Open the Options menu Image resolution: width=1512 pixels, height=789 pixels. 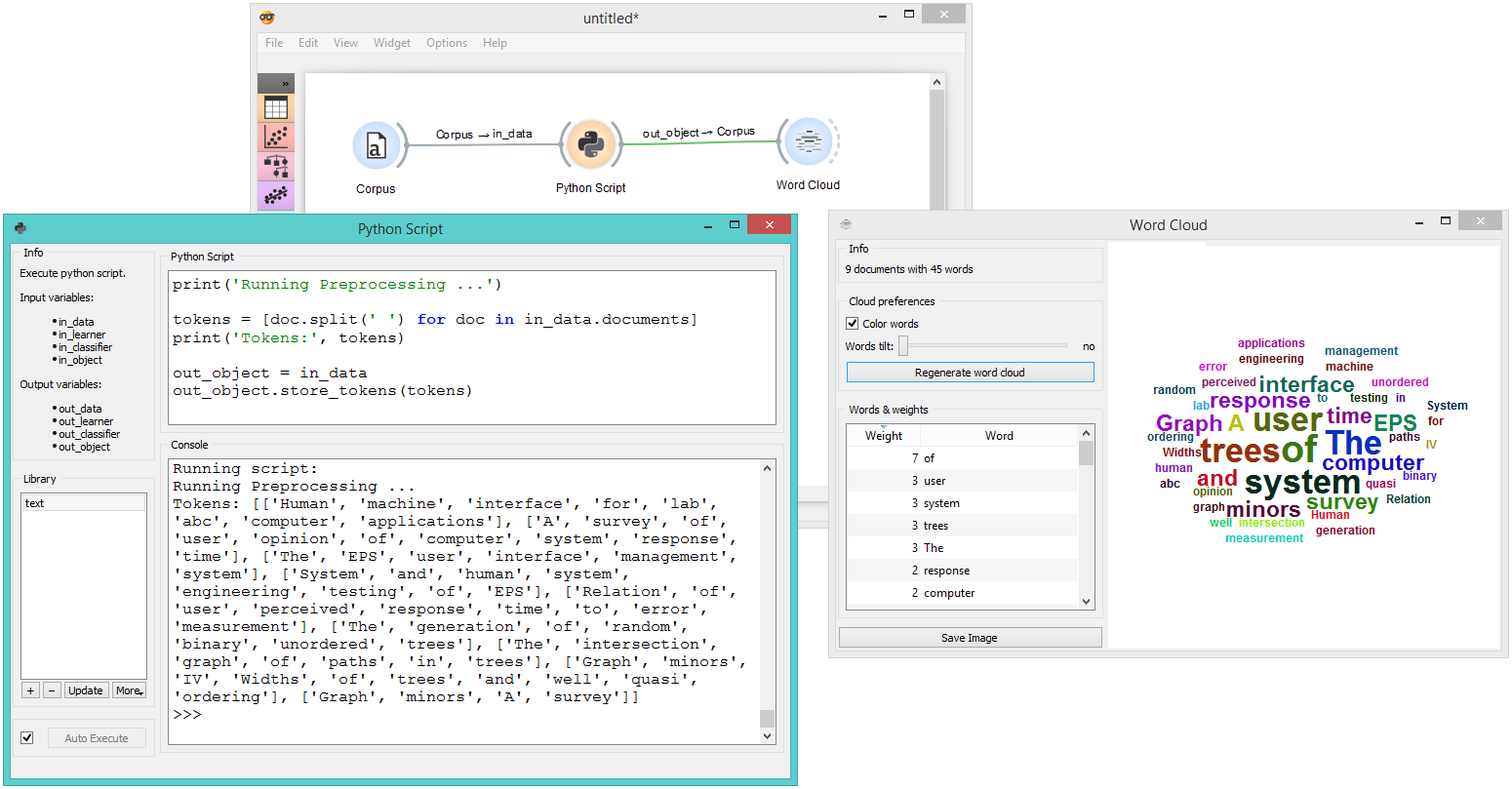[x=447, y=43]
